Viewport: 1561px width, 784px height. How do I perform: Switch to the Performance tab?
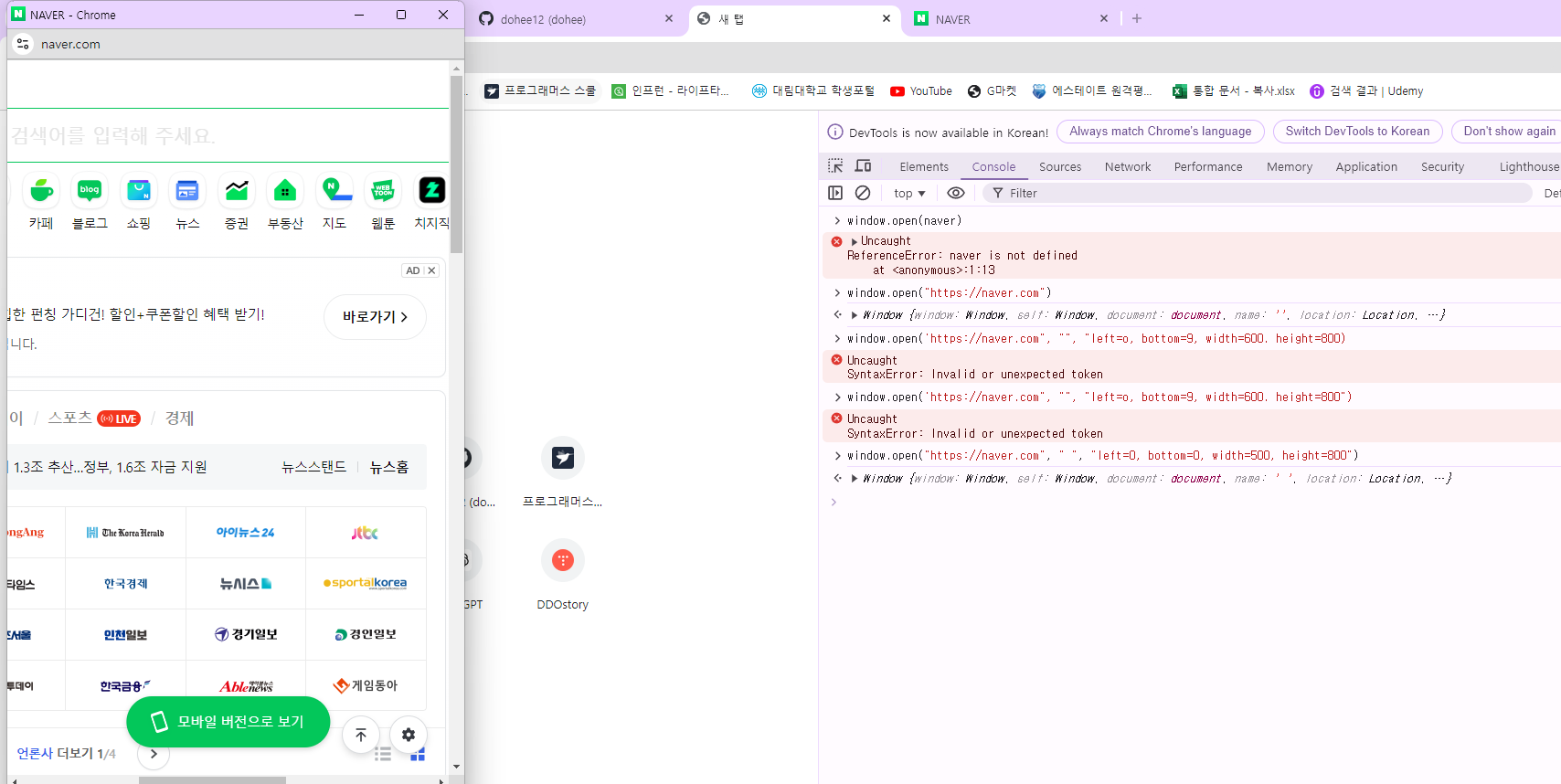point(1208,166)
